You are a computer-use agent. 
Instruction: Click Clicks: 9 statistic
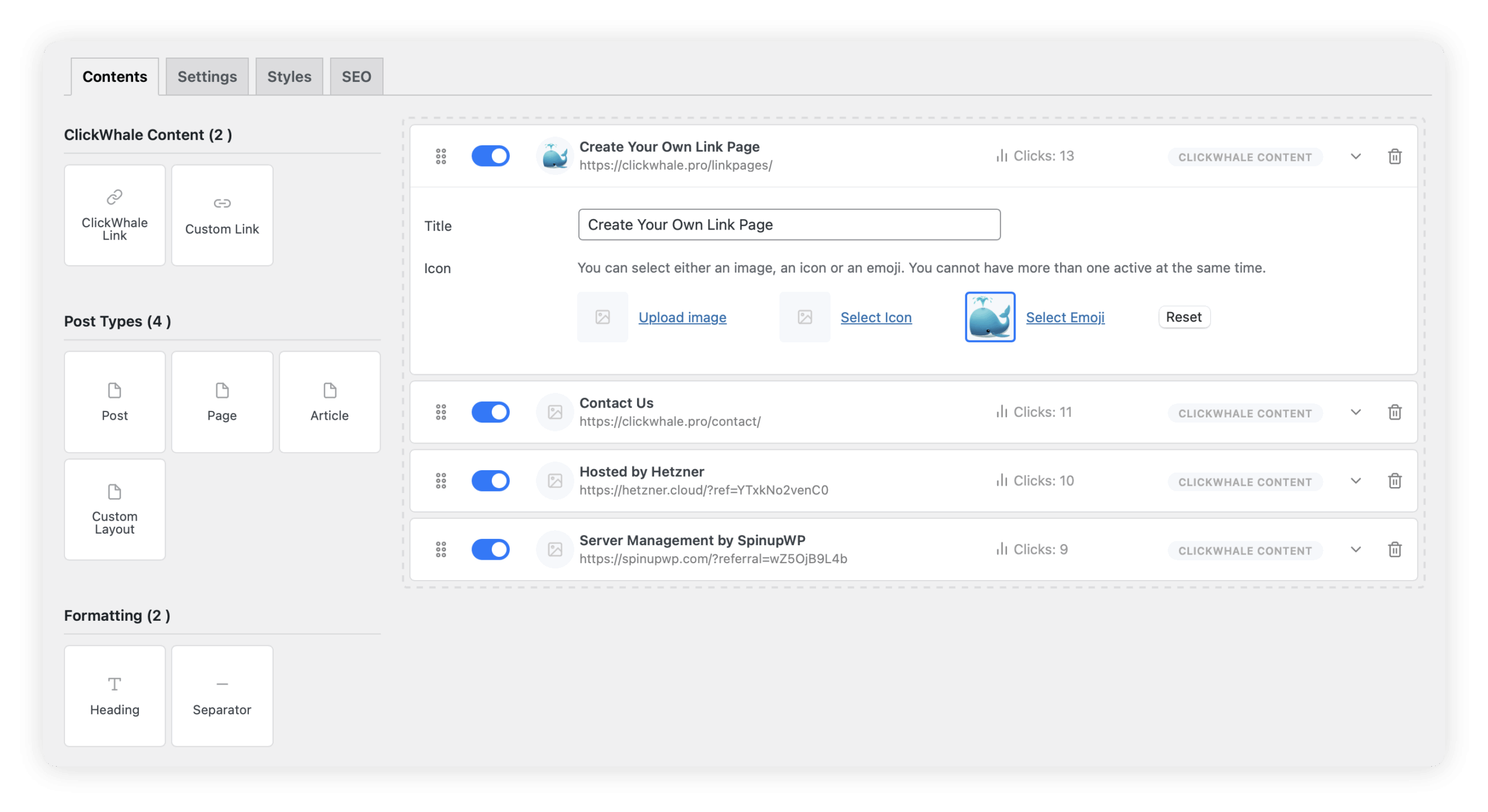click(x=1032, y=549)
